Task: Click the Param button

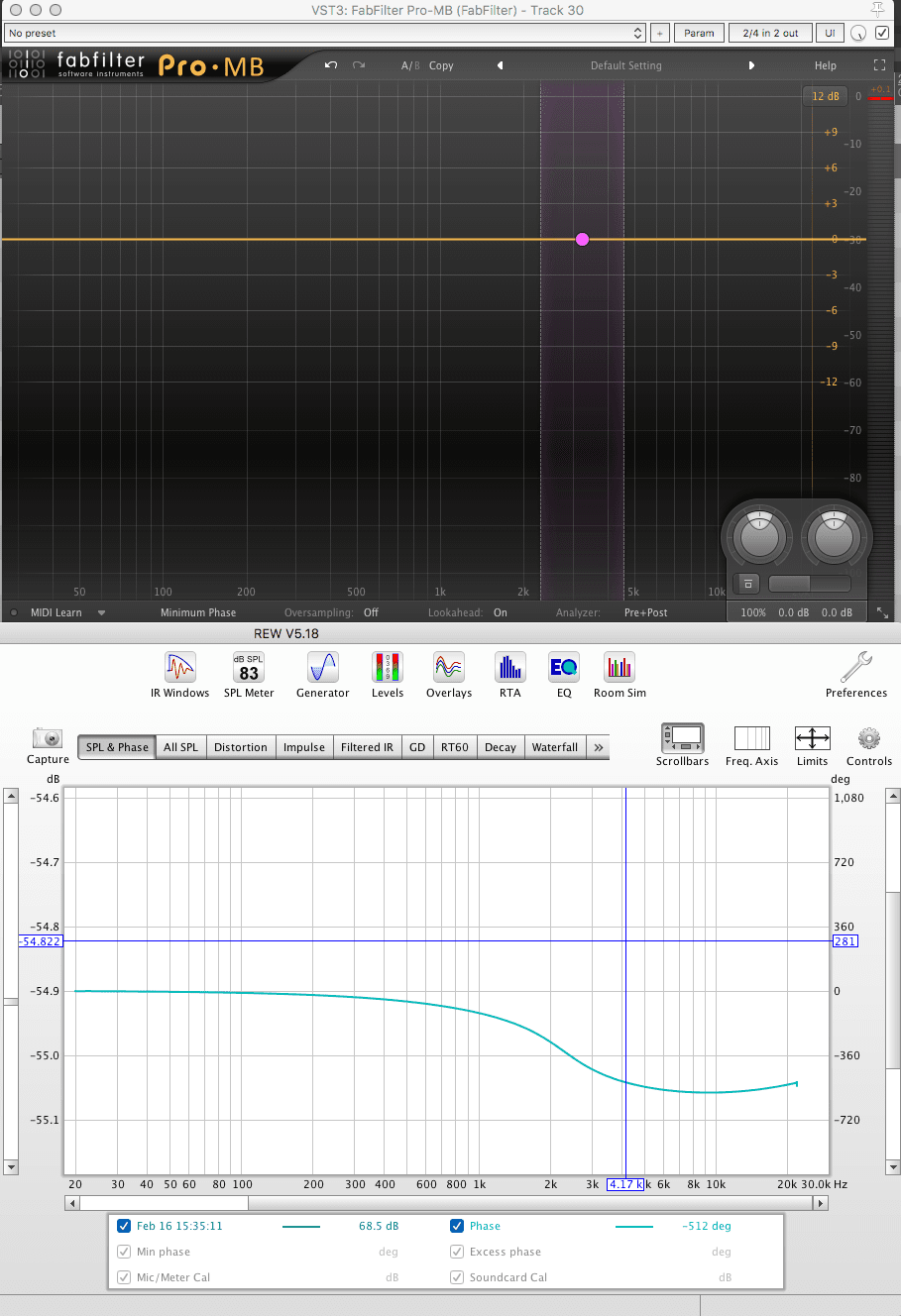Action: point(699,33)
